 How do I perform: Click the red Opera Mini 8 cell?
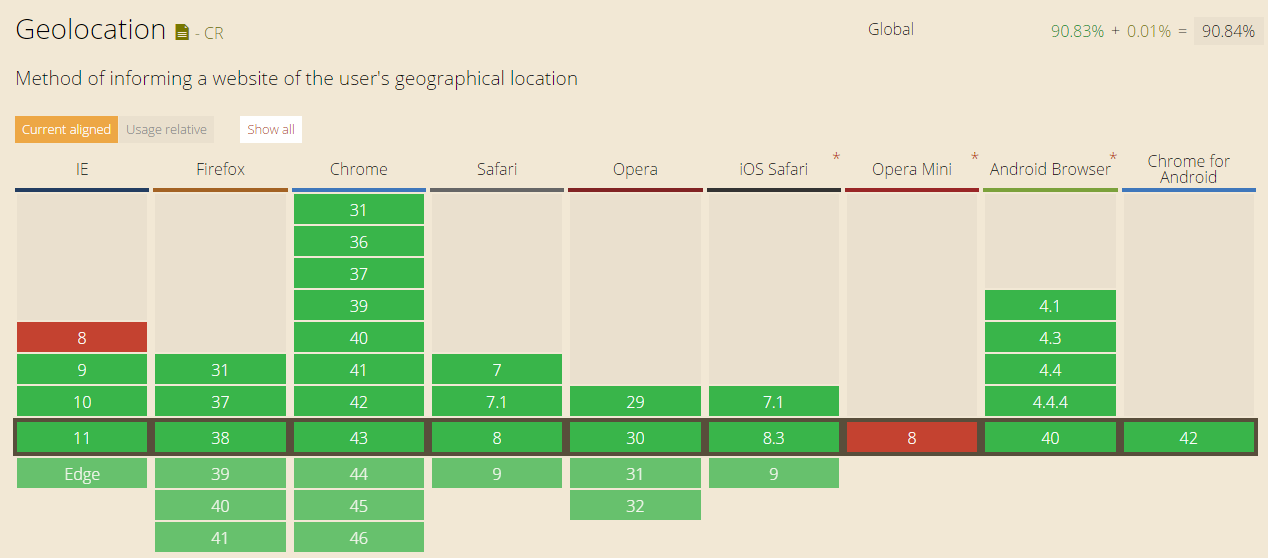pos(912,438)
